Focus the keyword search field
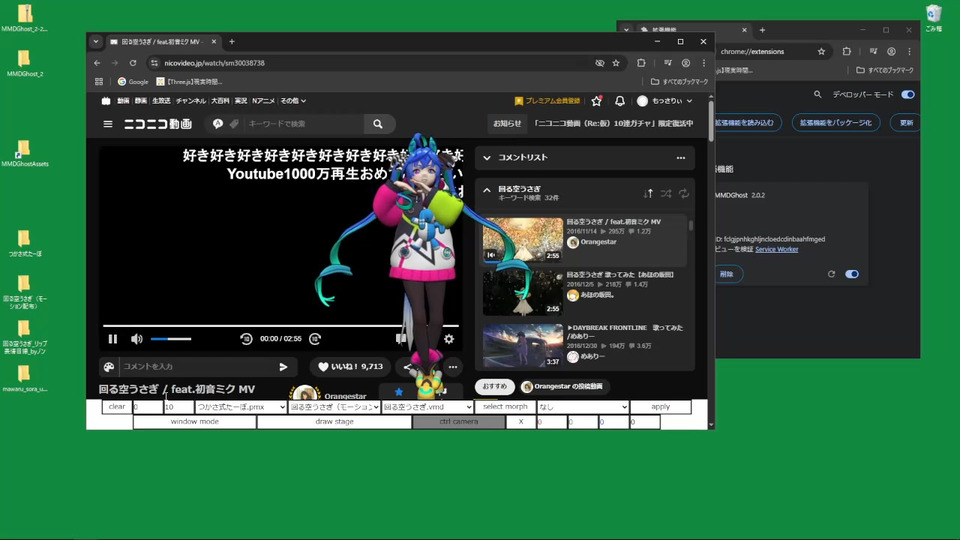This screenshot has width=960, height=540. tap(303, 124)
